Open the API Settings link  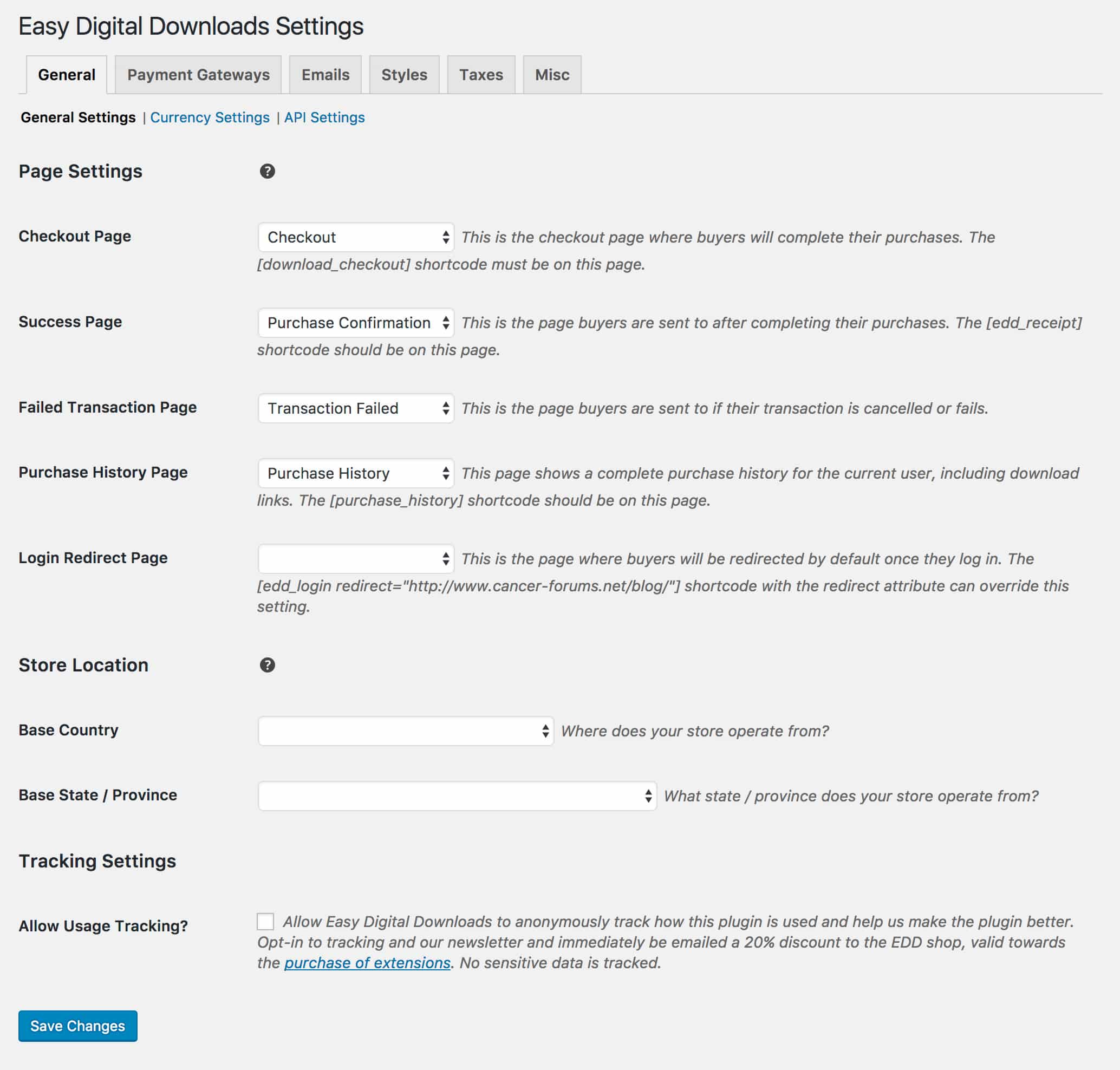click(324, 118)
